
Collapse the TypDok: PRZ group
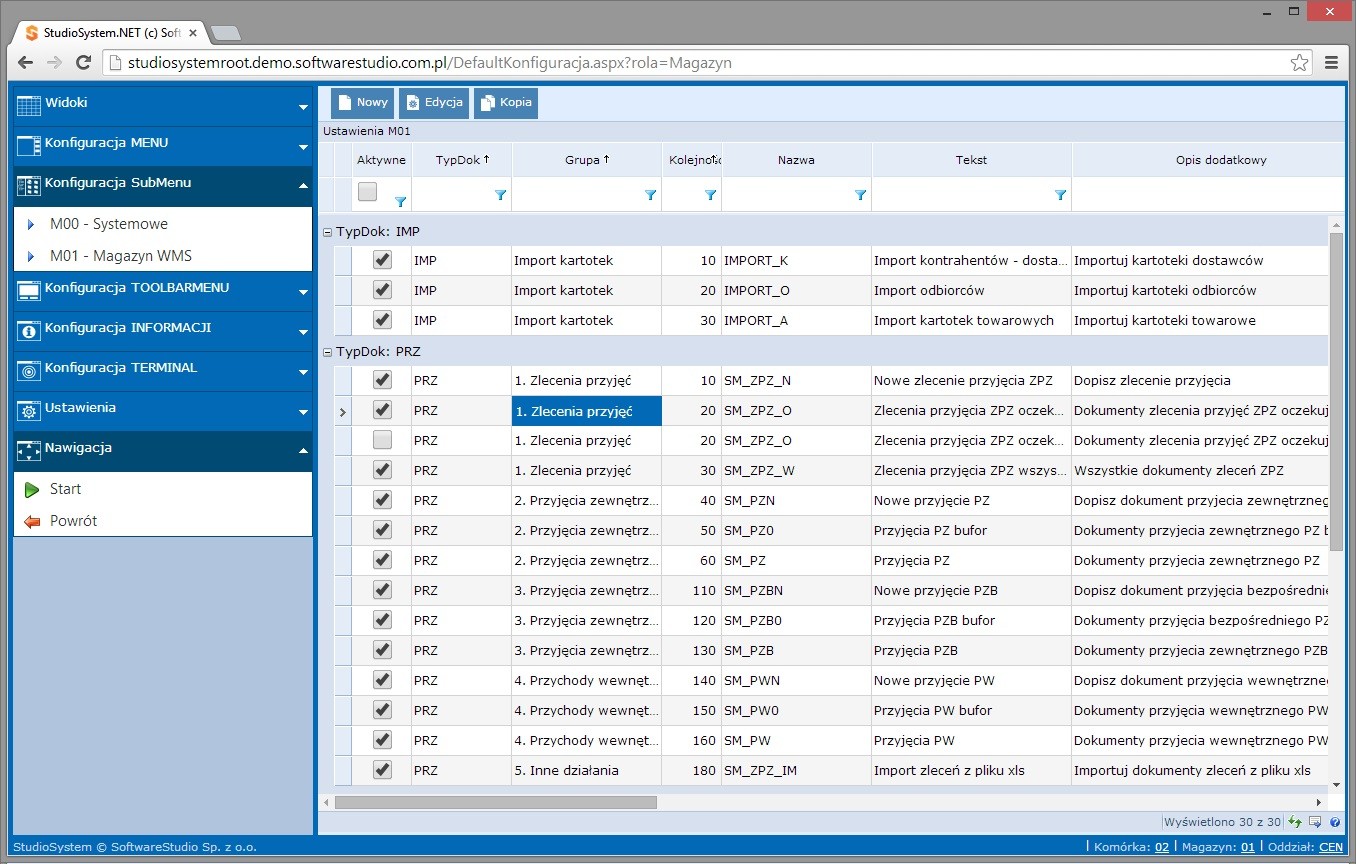point(327,352)
